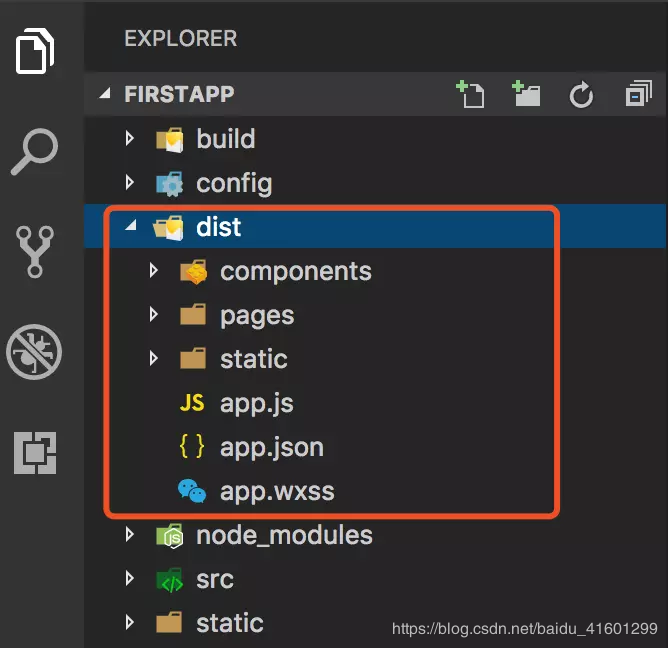Click the bottom root static folder icon
This screenshot has width=668, height=648.
[169, 622]
